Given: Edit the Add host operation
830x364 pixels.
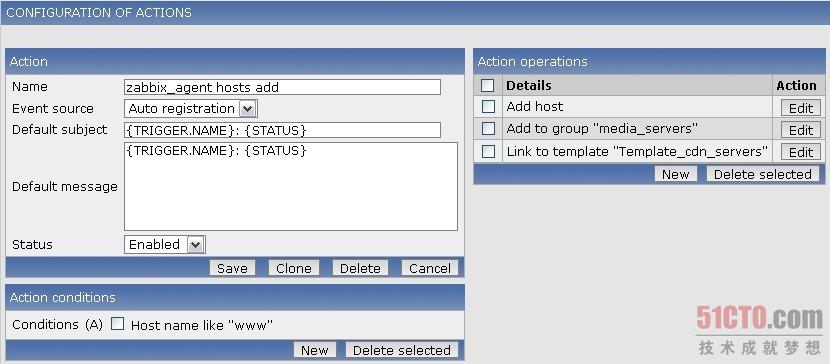Looking at the screenshot, I should (800, 108).
